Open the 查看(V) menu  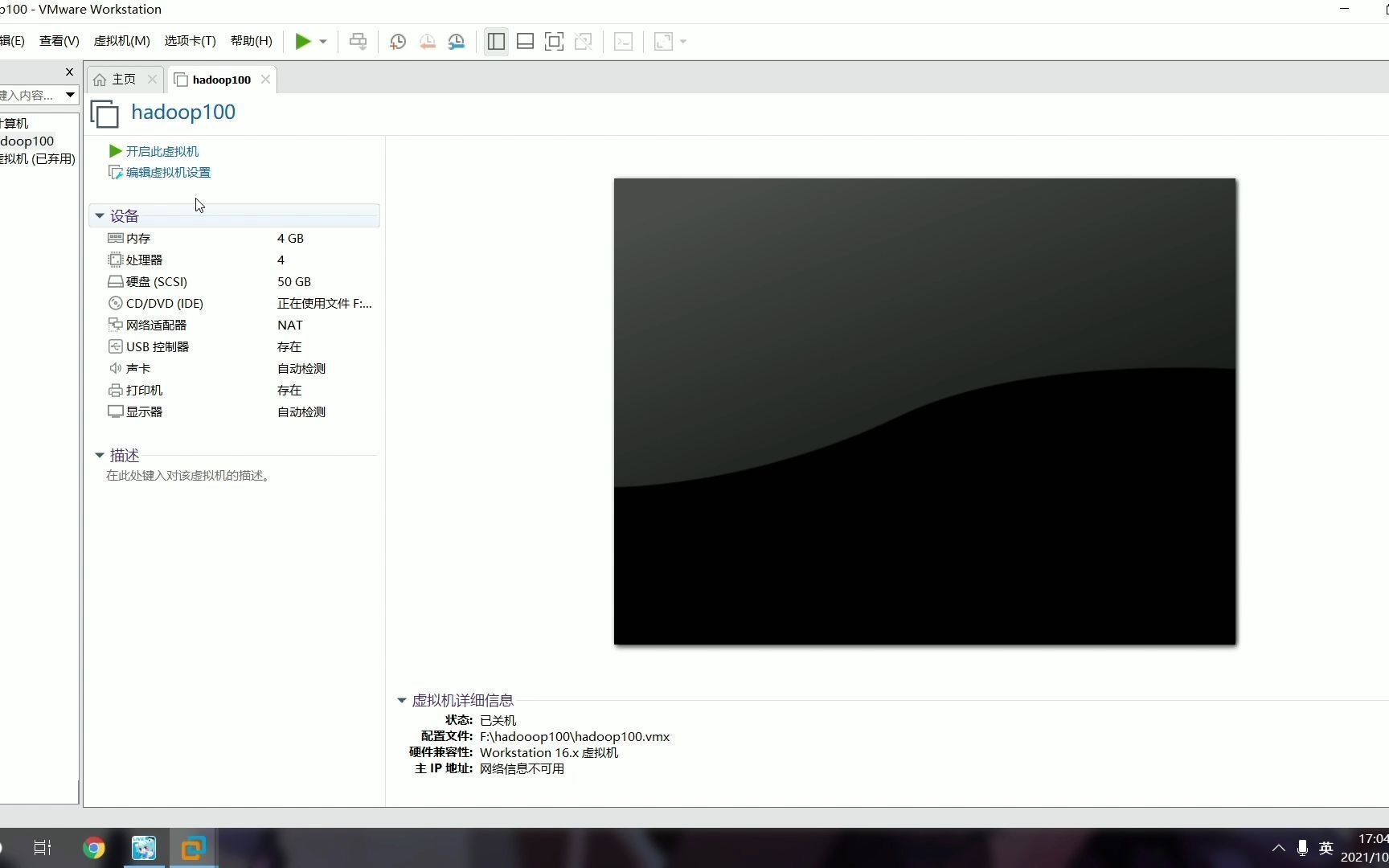coord(59,41)
